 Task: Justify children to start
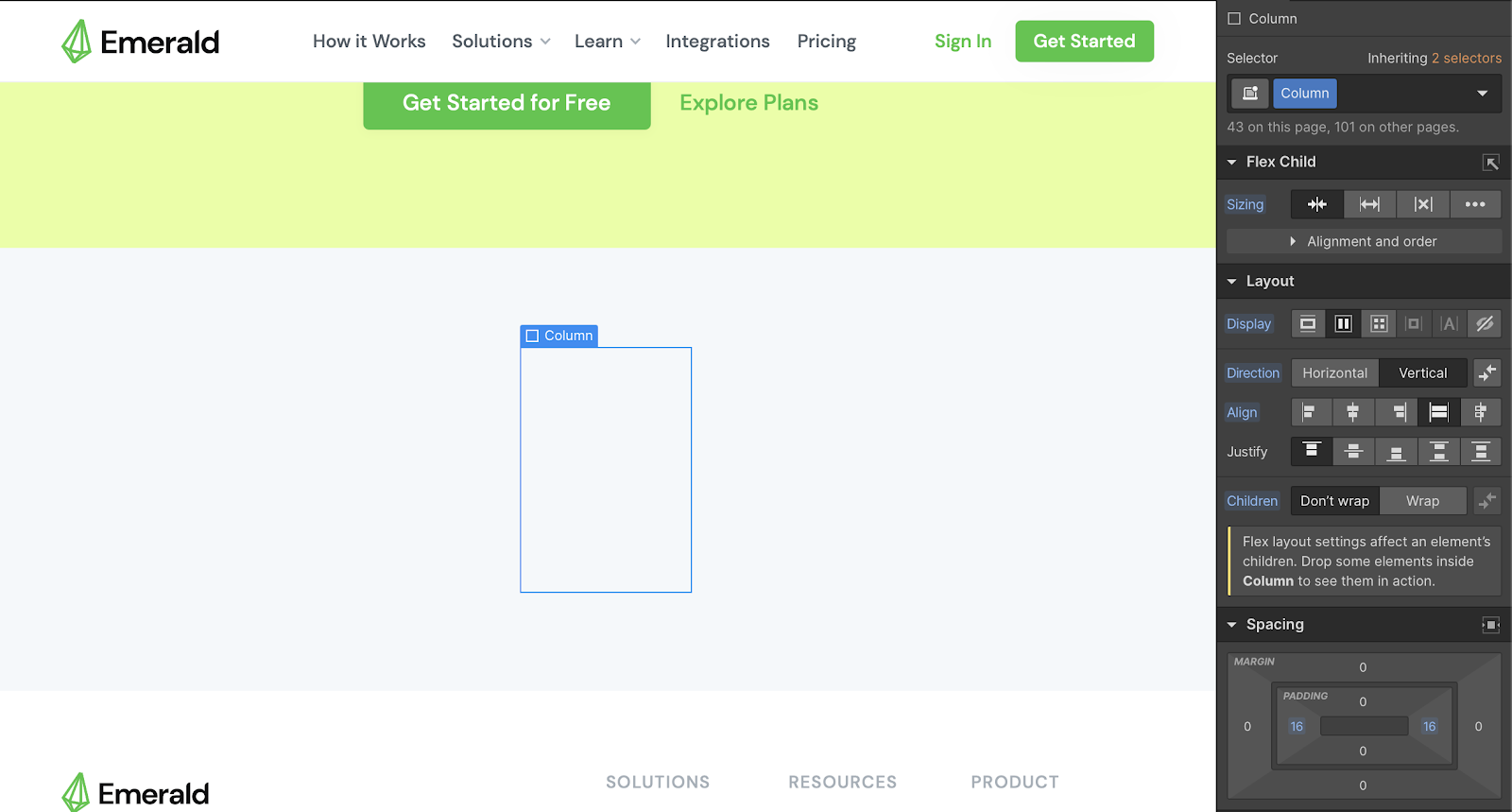(x=1312, y=452)
